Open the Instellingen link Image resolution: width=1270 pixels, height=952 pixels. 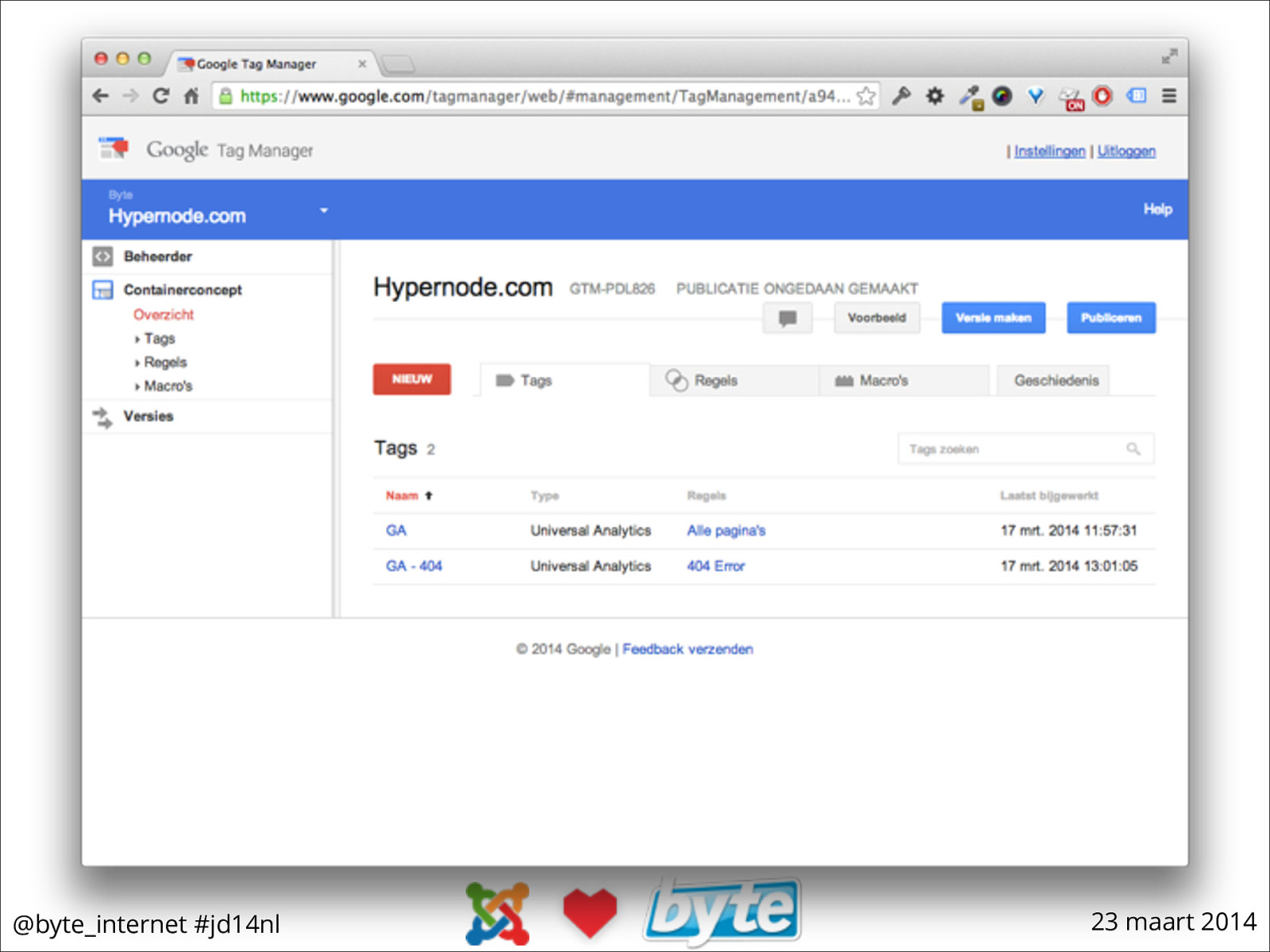[1049, 151]
